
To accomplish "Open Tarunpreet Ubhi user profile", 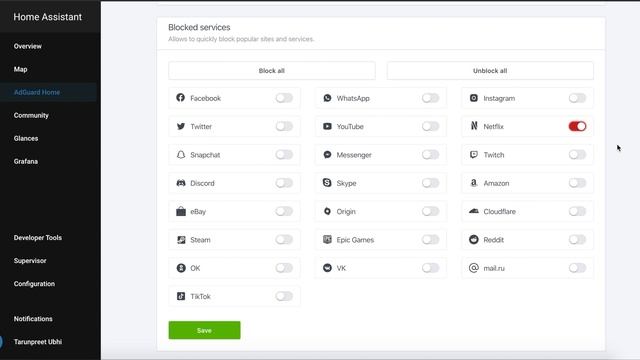I will tap(38, 342).
